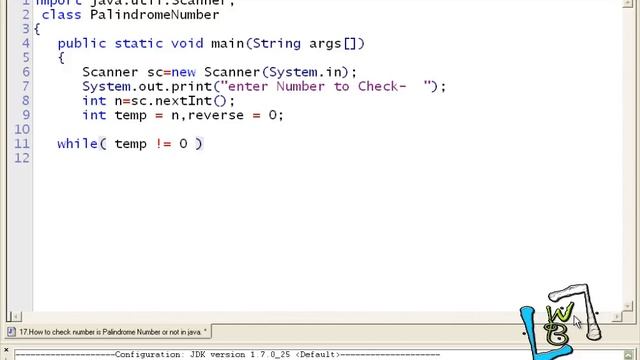640x360 pixels.
Task: Click the 'Scanner sc=new Scanner(System.in);' line
Action: point(220,72)
